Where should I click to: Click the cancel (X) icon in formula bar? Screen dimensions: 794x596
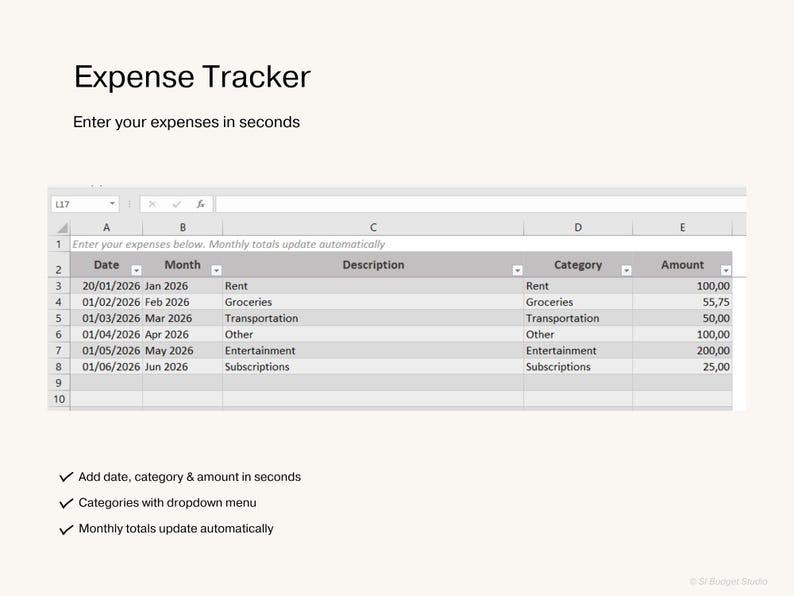click(152, 204)
